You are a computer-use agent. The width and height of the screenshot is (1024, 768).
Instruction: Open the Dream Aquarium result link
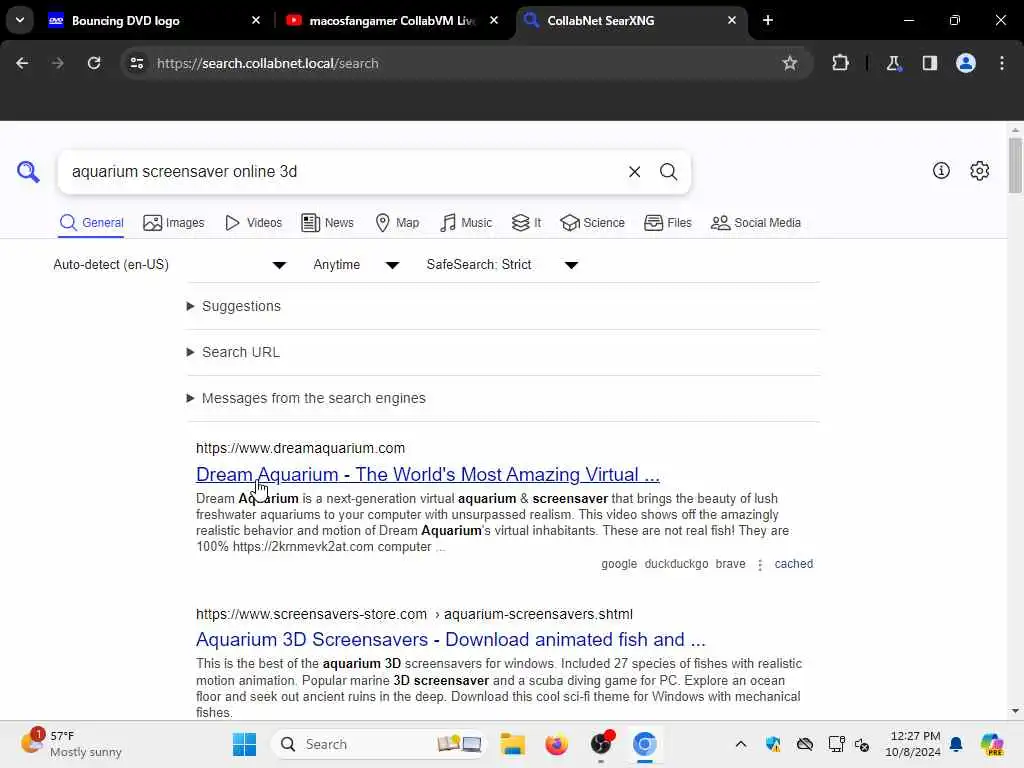428,474
